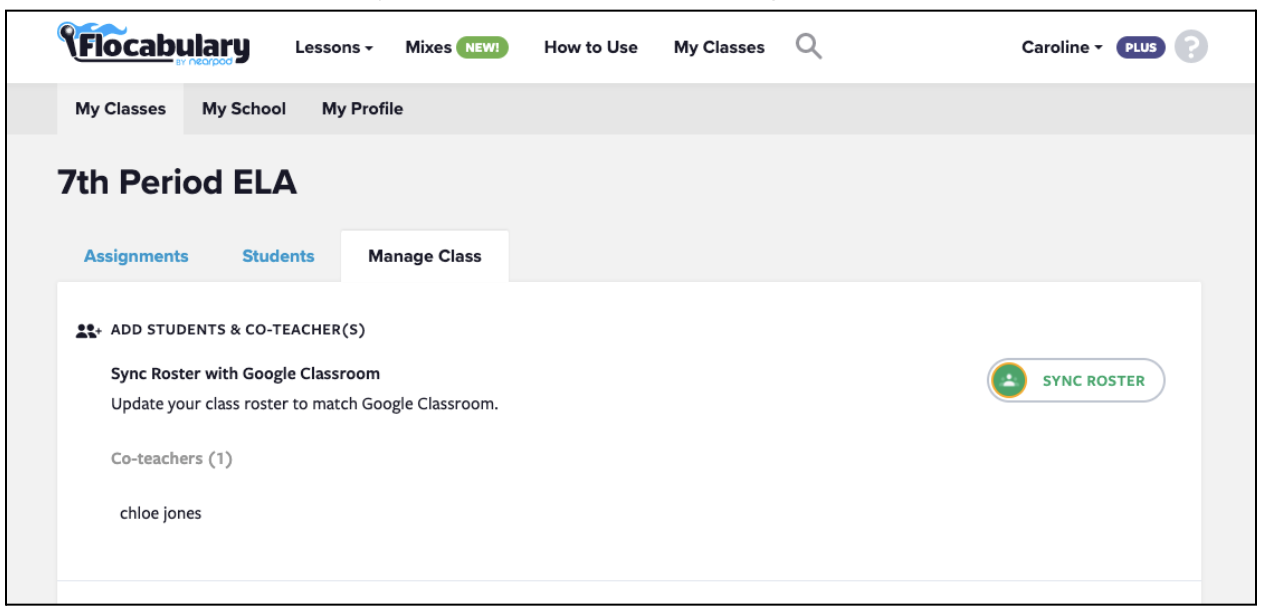Click the 7th Period ELA class title
Screen dimensions: 1262x612
(x=177, y=183)
